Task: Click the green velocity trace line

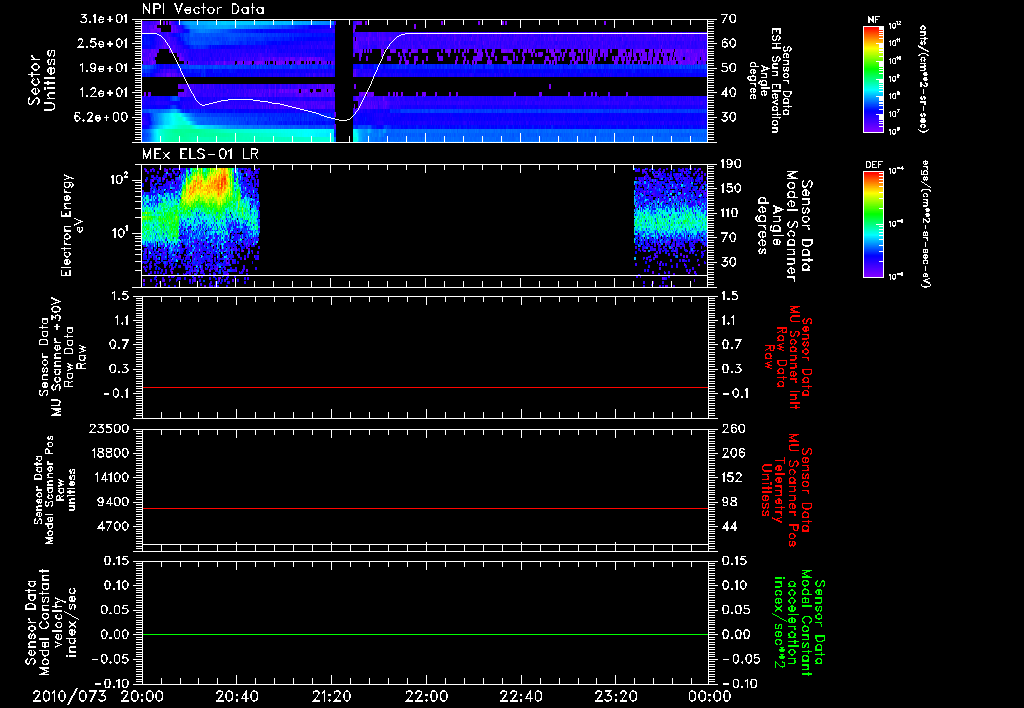Action: [x=425, y=634]
